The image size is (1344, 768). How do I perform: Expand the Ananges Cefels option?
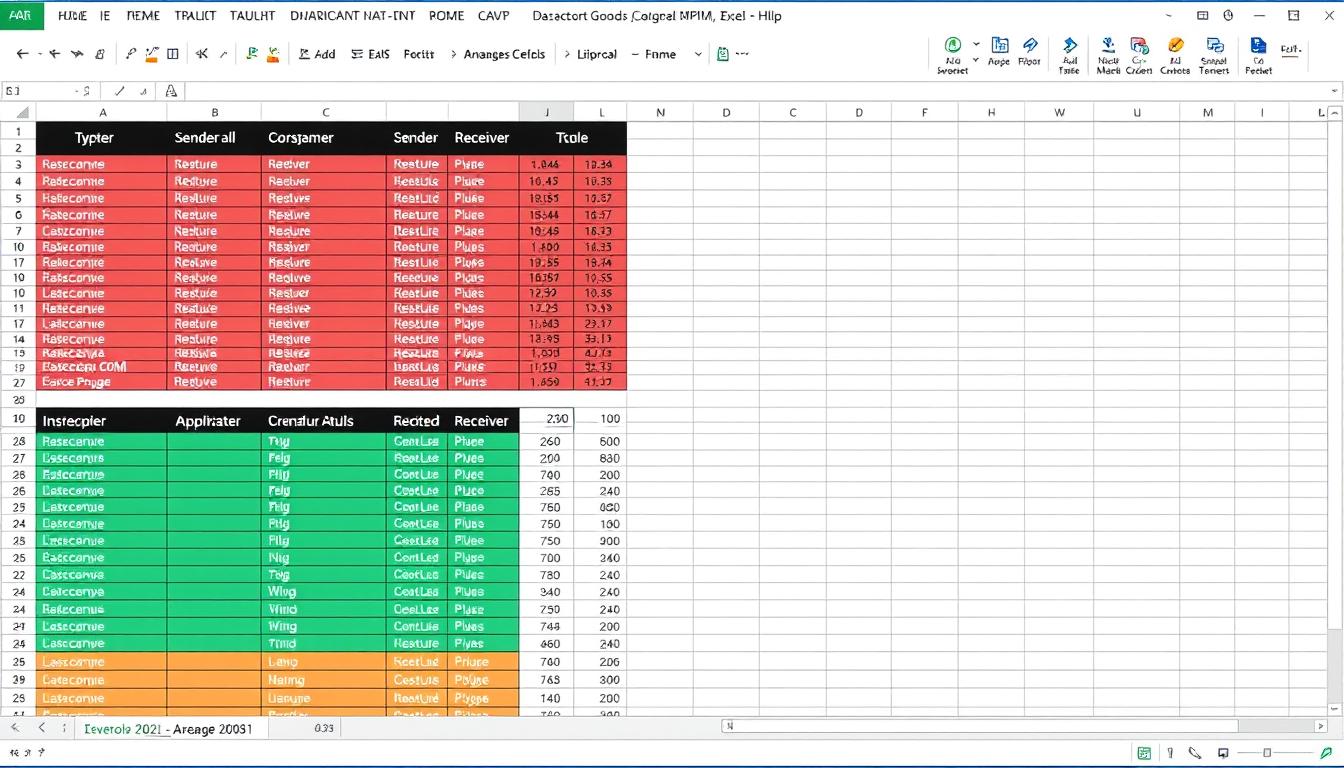[497, 54]
